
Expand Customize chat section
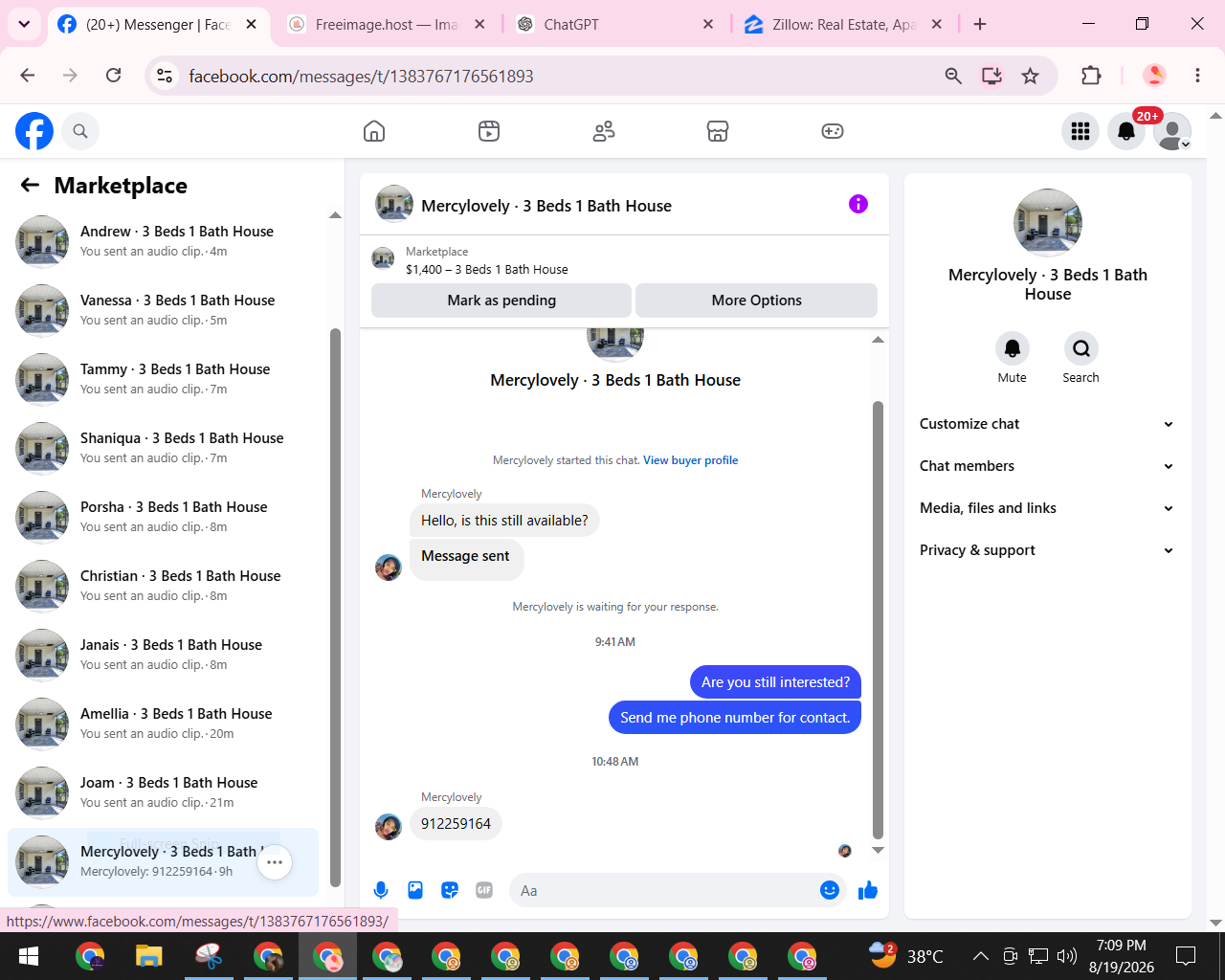(1047, 424)
